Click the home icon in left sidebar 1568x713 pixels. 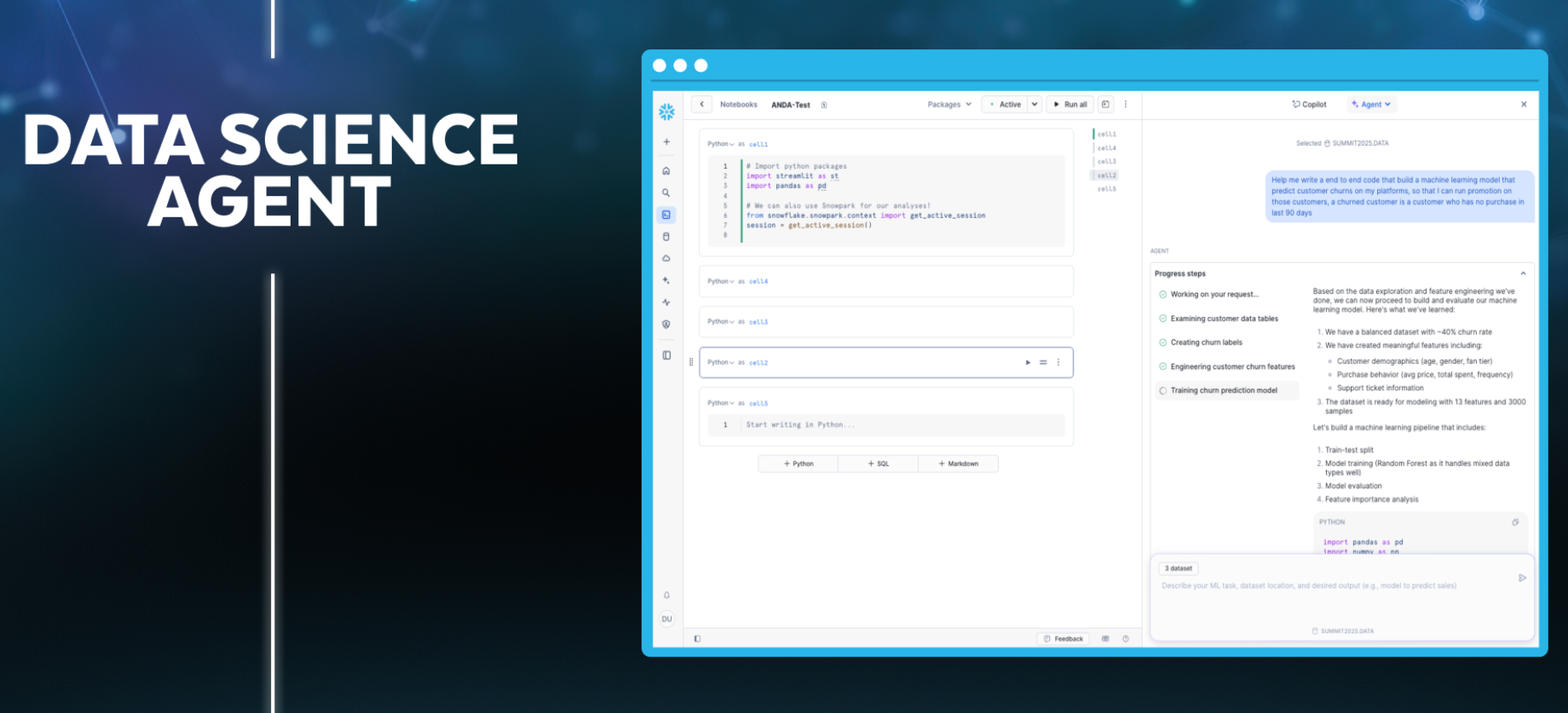[666, 171]
